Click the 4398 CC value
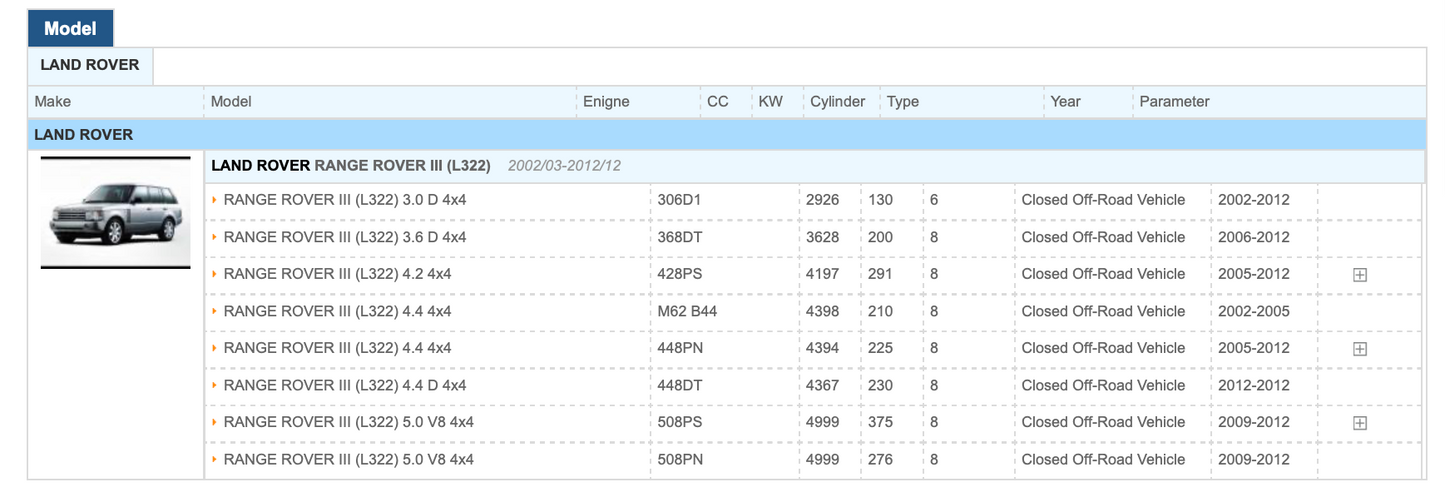The height and width of the screenshot is (502, 1445). click(x=823, y=311)
